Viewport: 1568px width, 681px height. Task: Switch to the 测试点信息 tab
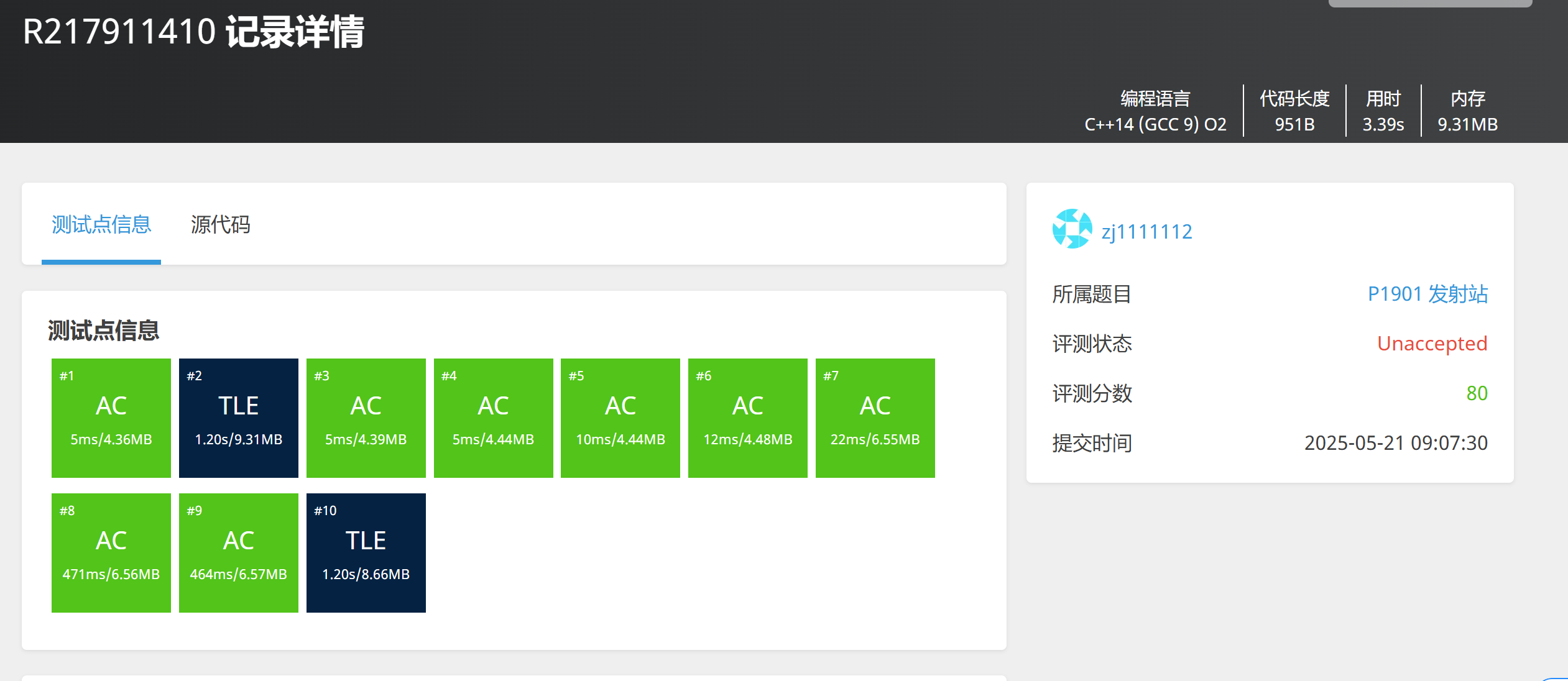(101, 224)
